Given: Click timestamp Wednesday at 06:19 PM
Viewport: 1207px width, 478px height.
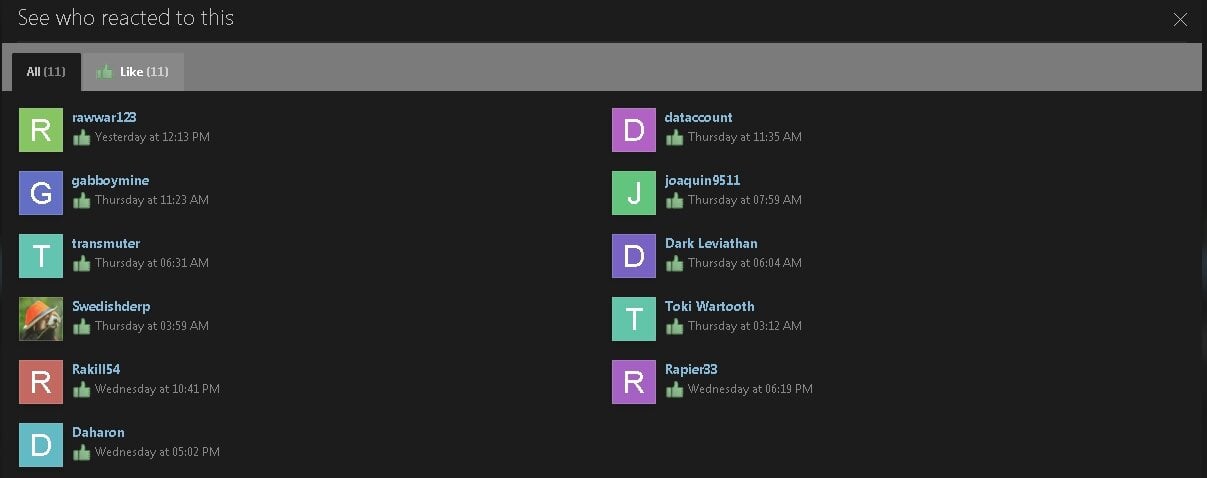Looking at the screenshot, I should pyautogui.click(x=750, y=389).
